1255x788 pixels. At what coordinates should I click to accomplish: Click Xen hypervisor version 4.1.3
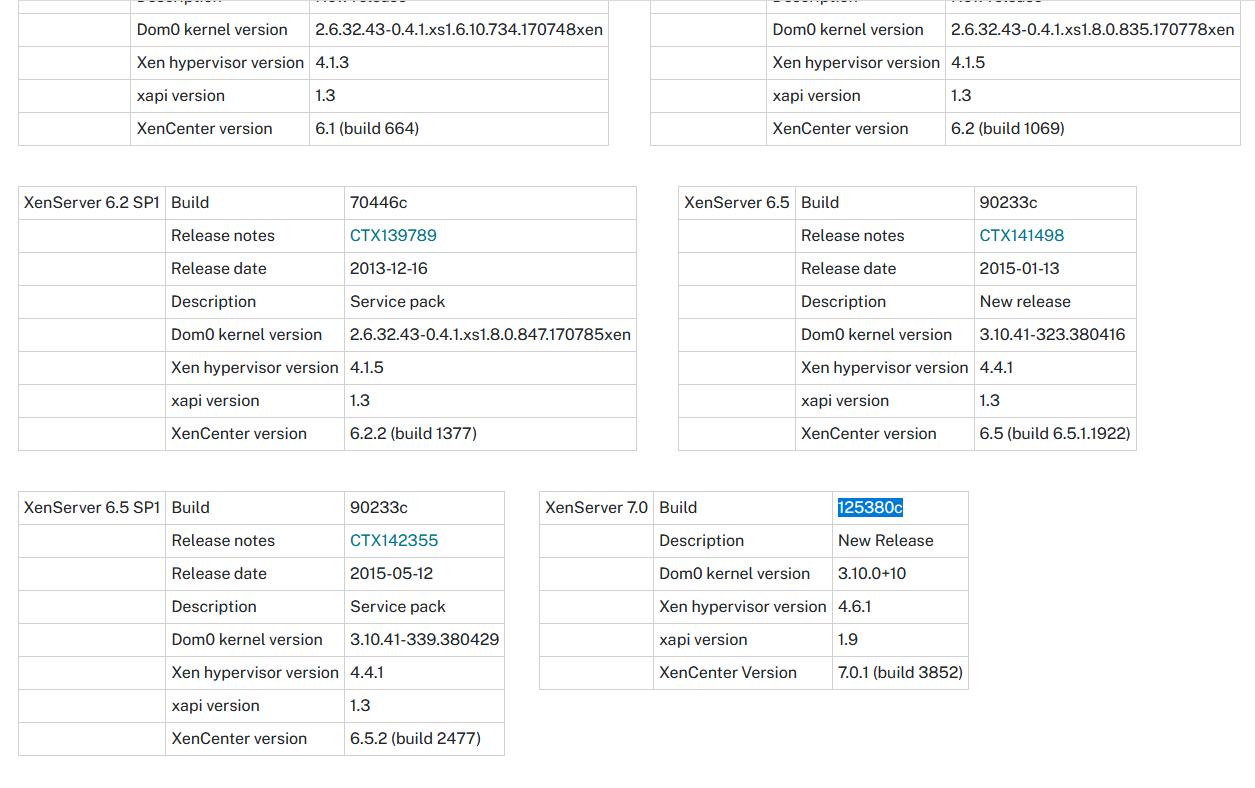332,63
